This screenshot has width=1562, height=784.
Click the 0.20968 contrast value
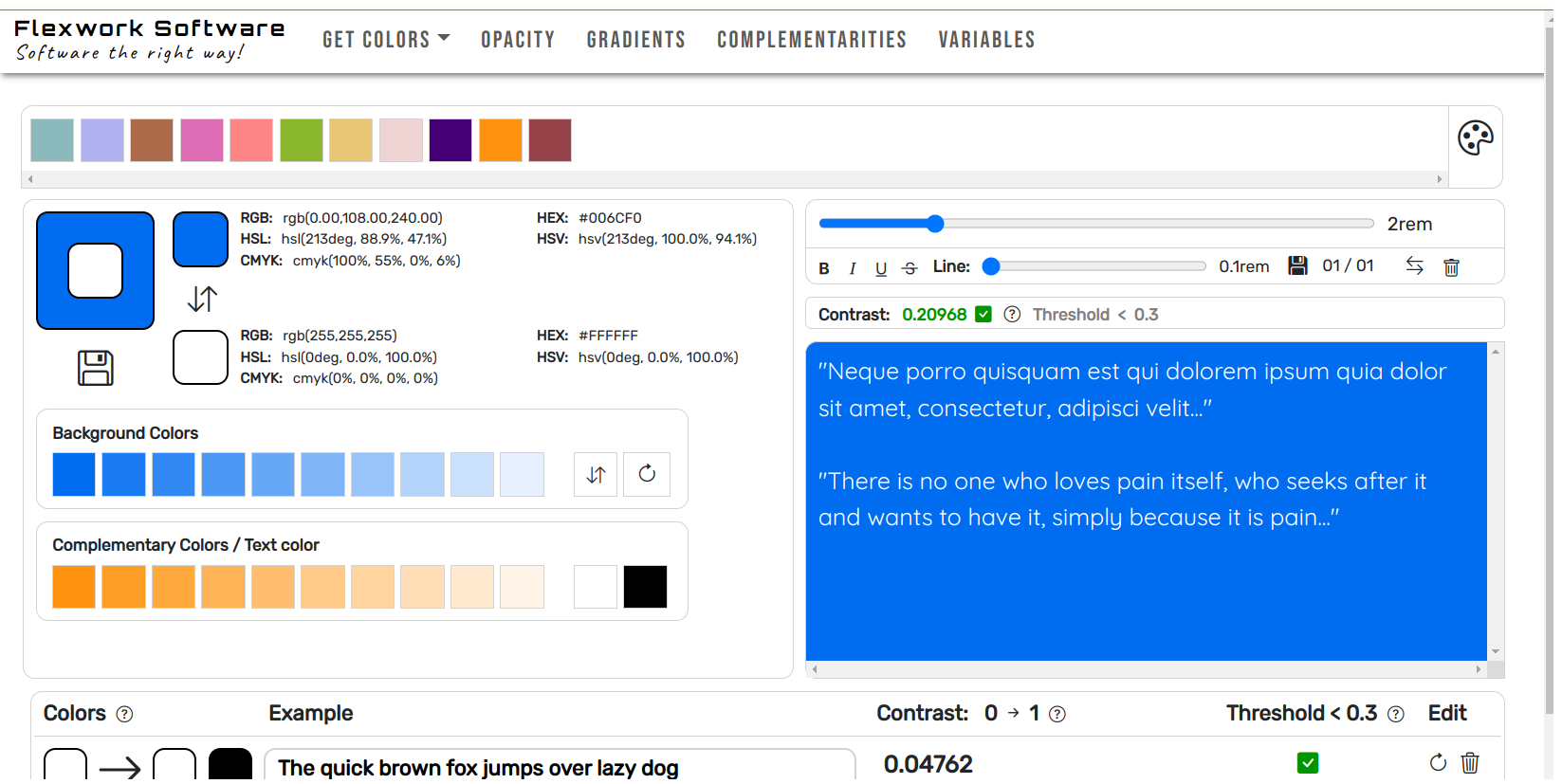934,315
